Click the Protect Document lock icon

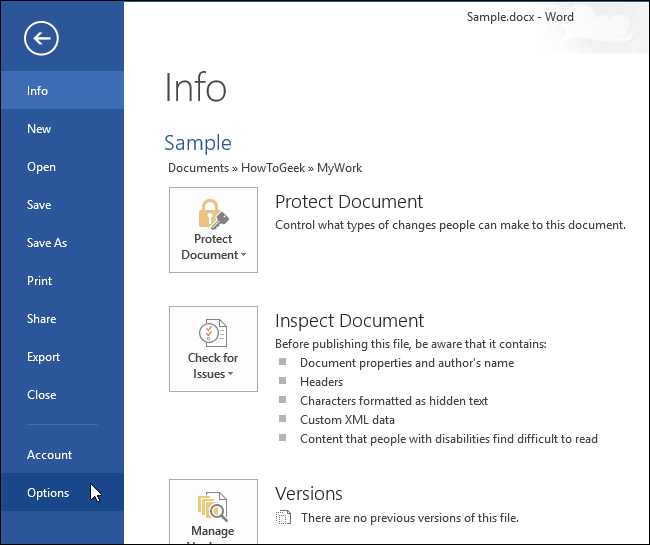pos(213,213)
